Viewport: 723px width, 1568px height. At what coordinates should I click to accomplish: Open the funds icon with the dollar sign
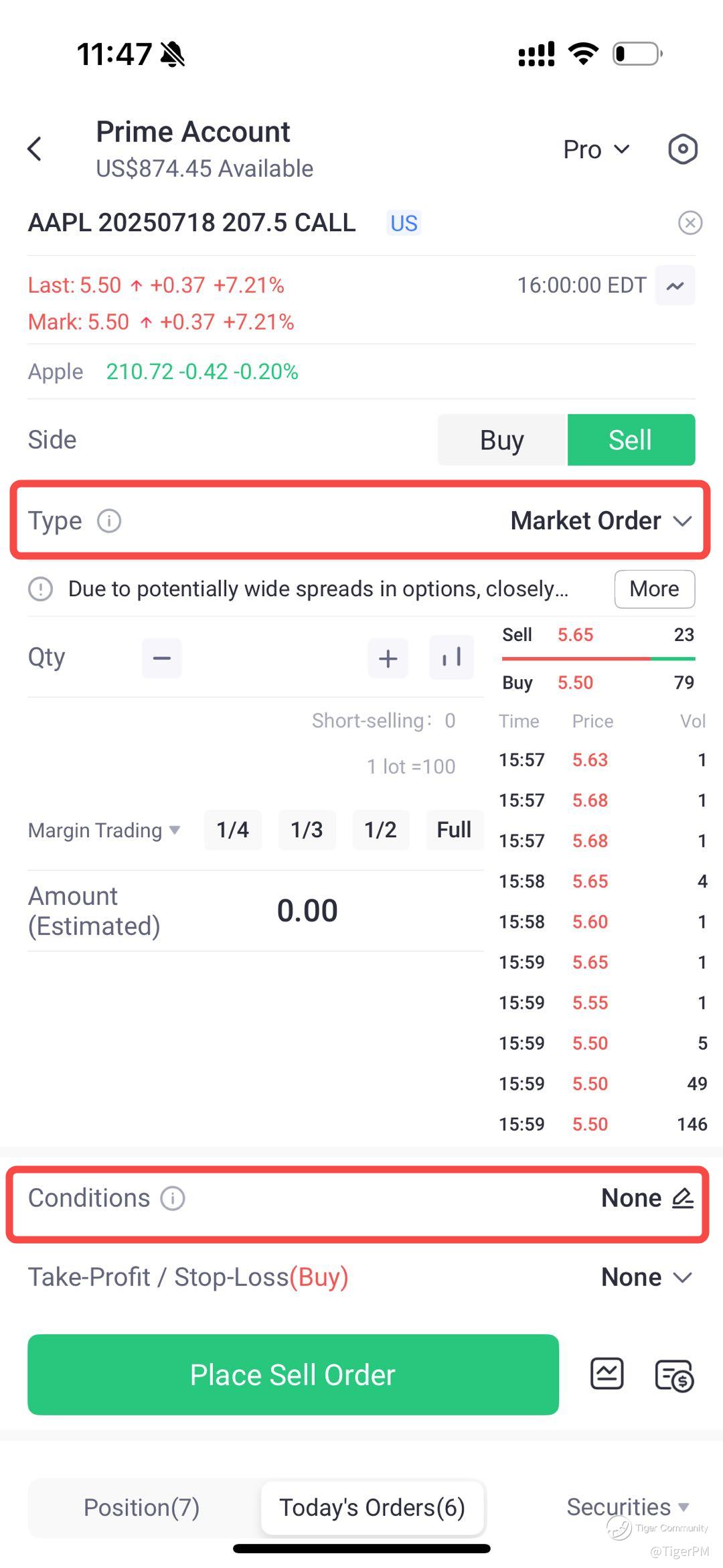tap(673, 1376)
